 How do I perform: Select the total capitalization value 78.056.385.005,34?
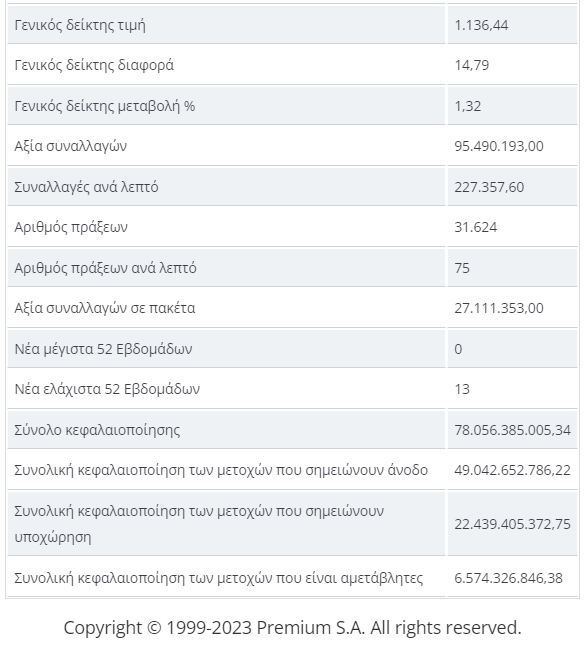512,430
